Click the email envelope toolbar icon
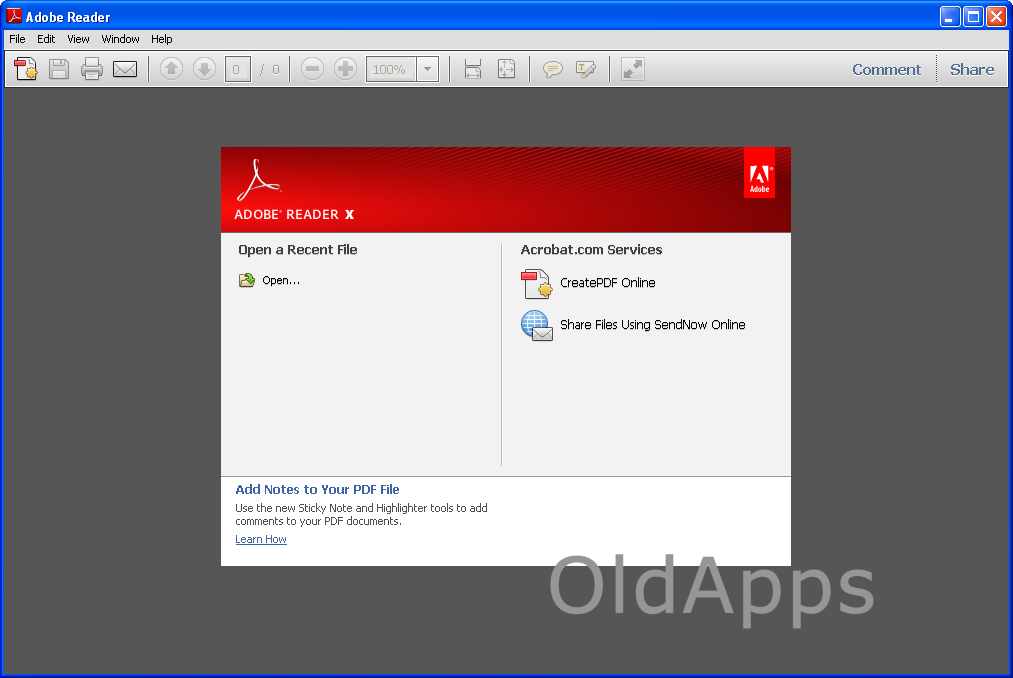The image size is (1013, 678). coord(125,69)
